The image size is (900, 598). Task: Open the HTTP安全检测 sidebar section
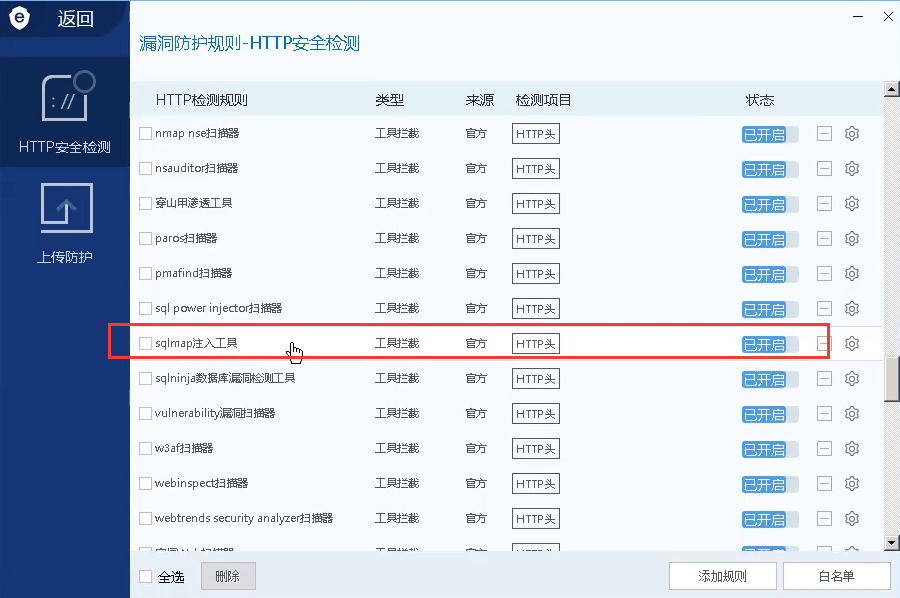point(65,112)
